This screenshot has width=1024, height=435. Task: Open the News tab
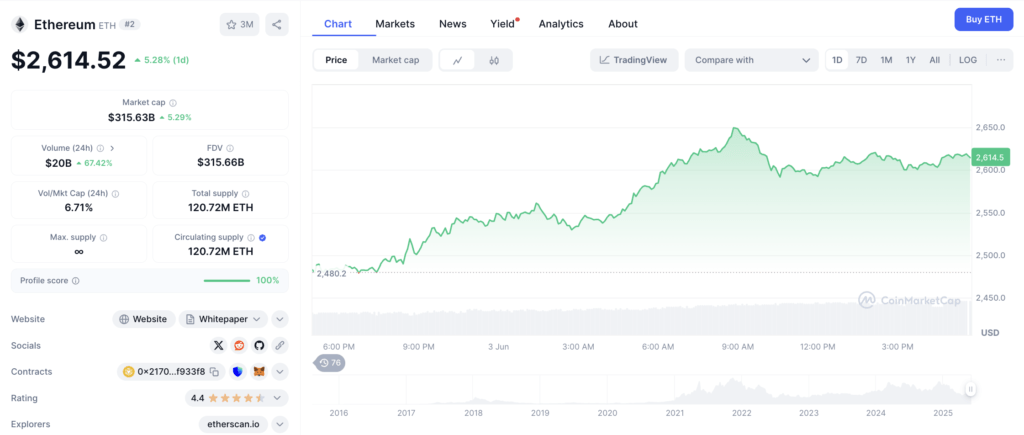[453, 24]
